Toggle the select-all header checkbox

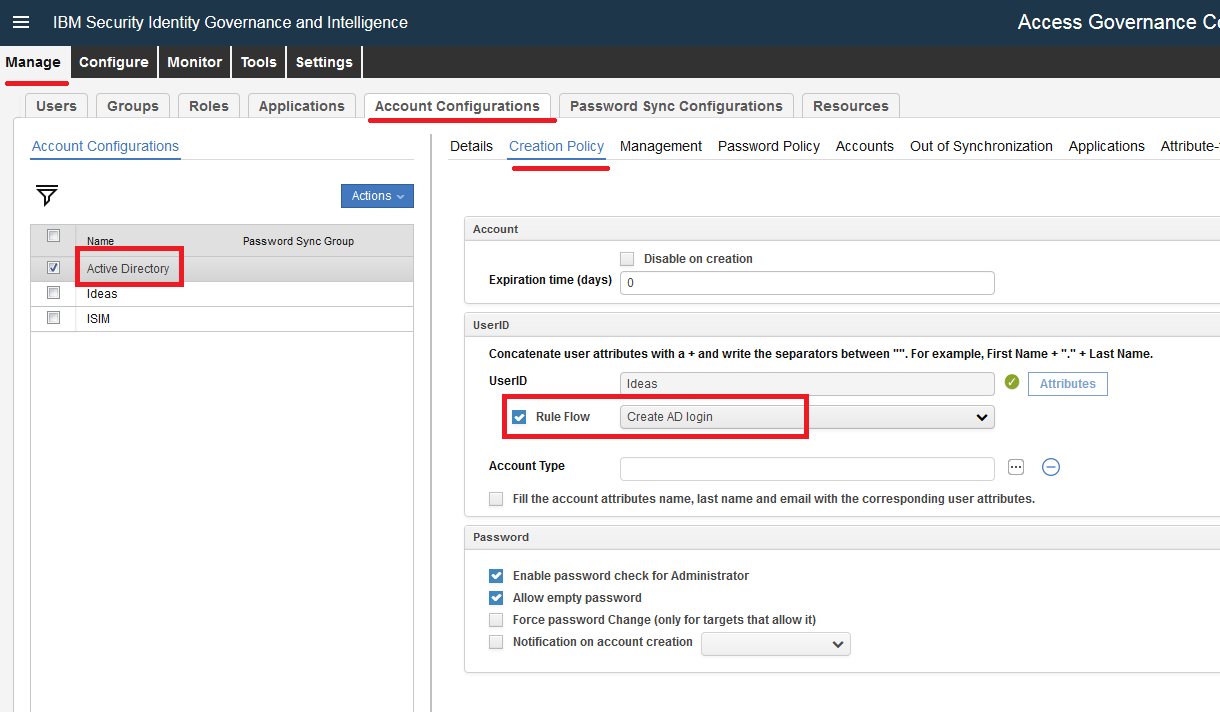point(54,236)
